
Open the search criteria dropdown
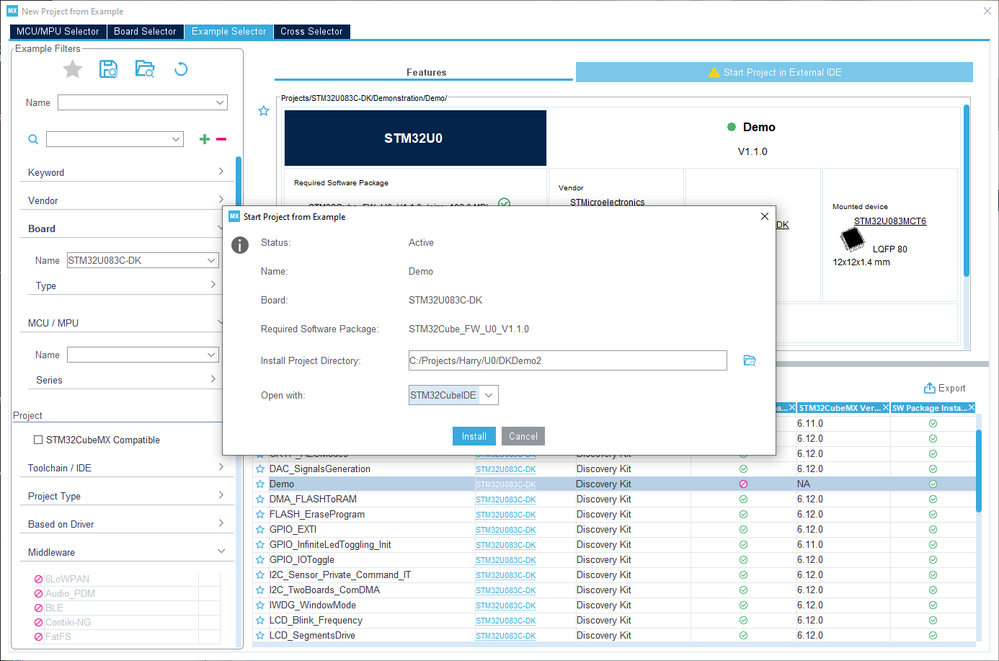176,139
